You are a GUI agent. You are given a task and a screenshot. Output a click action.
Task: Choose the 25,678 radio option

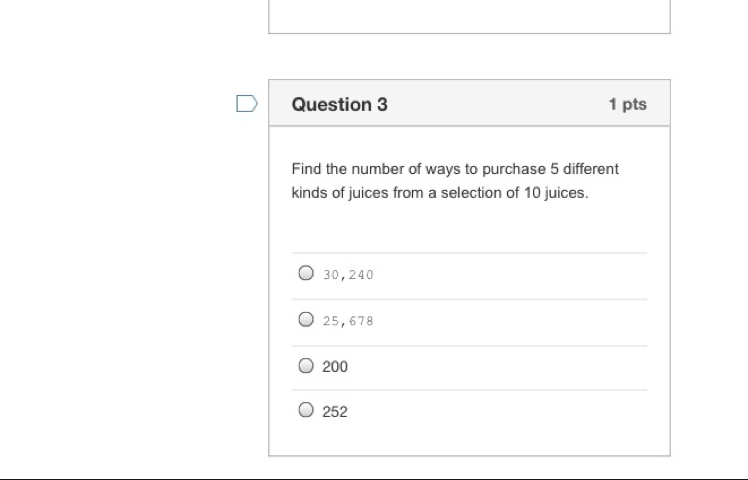[306, 320]
